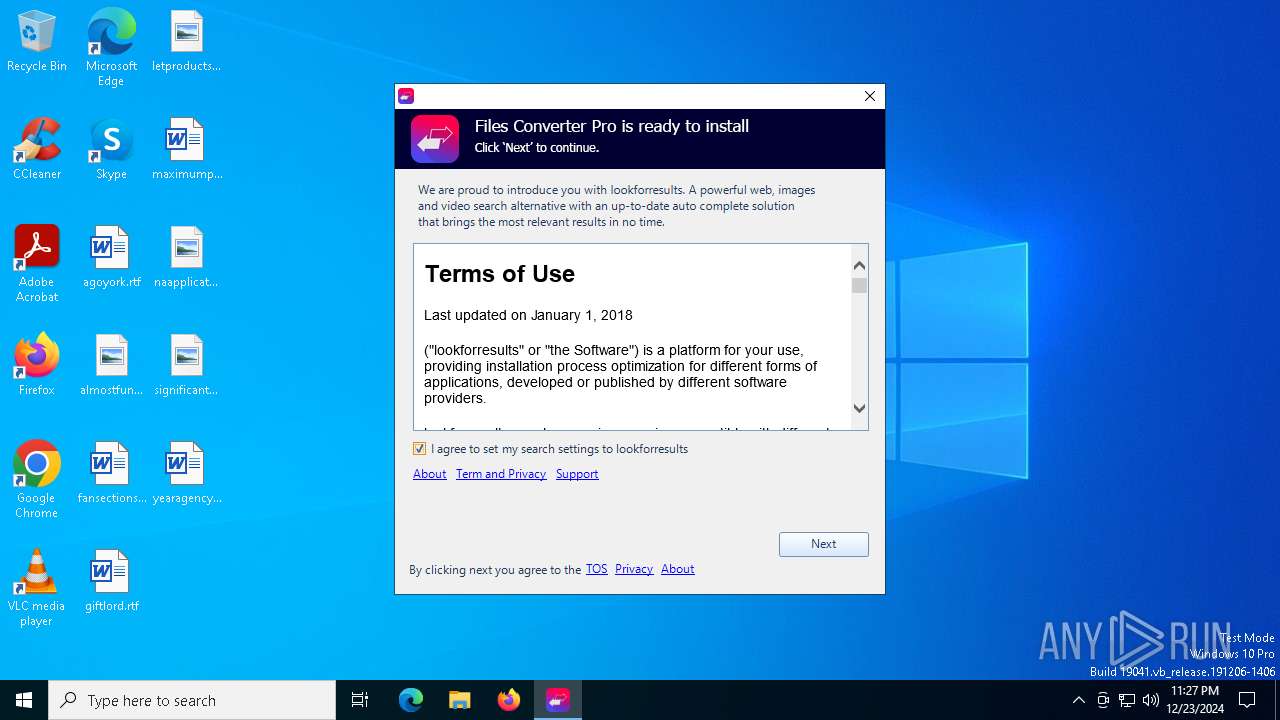Open the Windows Start menu
This screenshot has height=720, width=1280.
[x=24, y=700]
